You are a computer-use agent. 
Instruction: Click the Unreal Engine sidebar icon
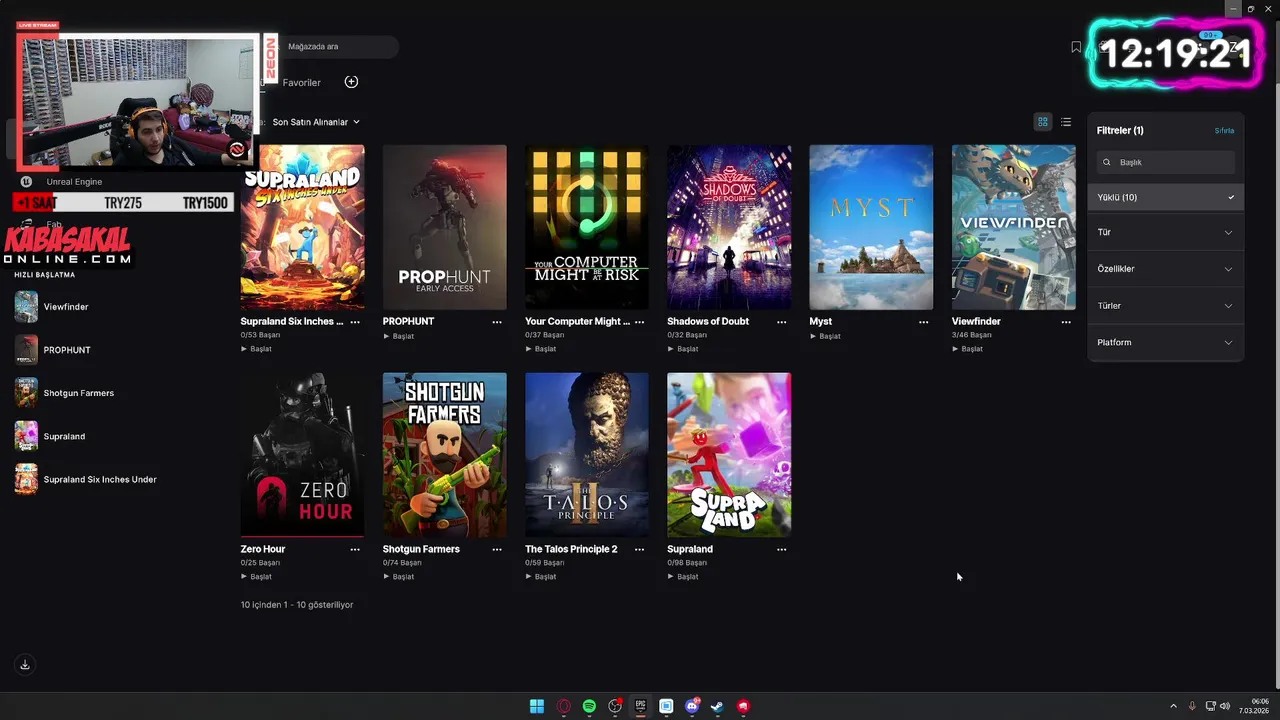coord(26,182)
